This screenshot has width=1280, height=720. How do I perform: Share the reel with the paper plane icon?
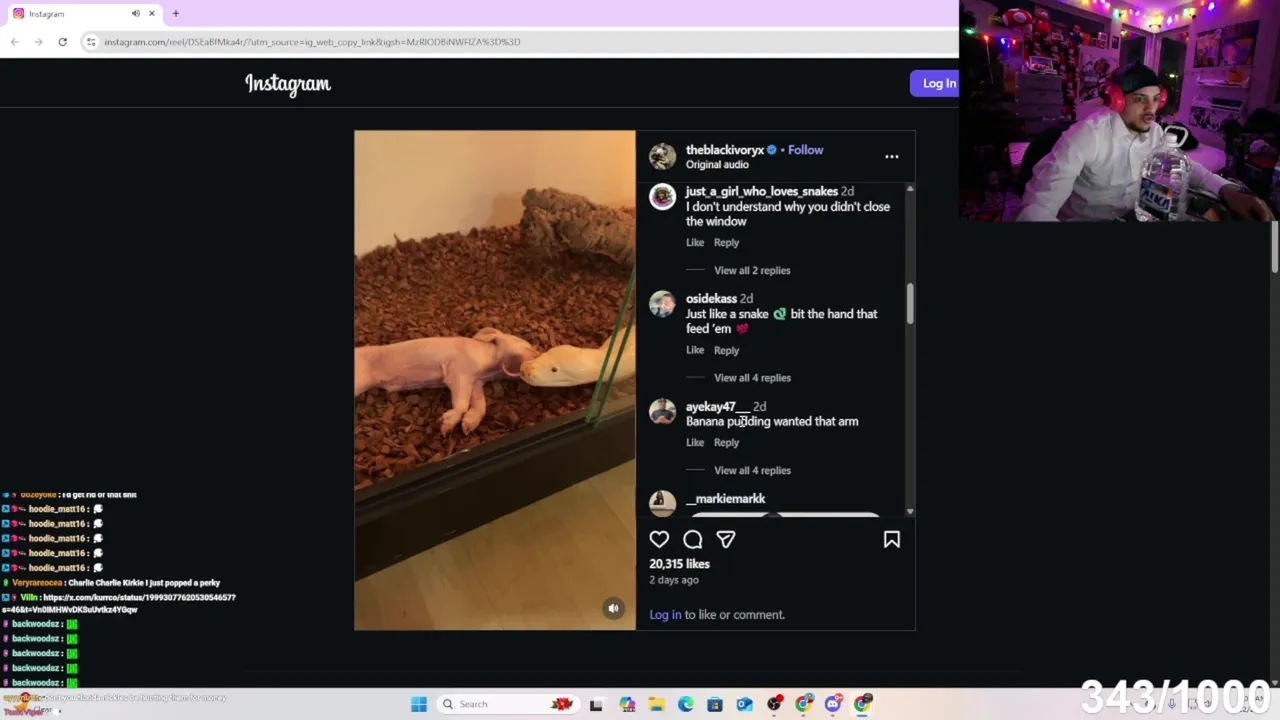(x=726, y=540)
